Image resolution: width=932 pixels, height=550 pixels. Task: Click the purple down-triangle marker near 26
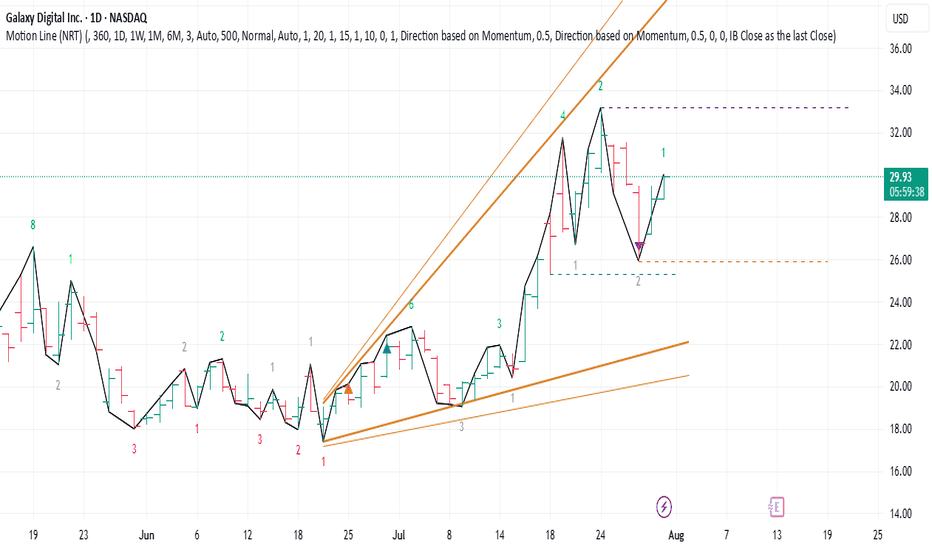(x=640, y=246)
